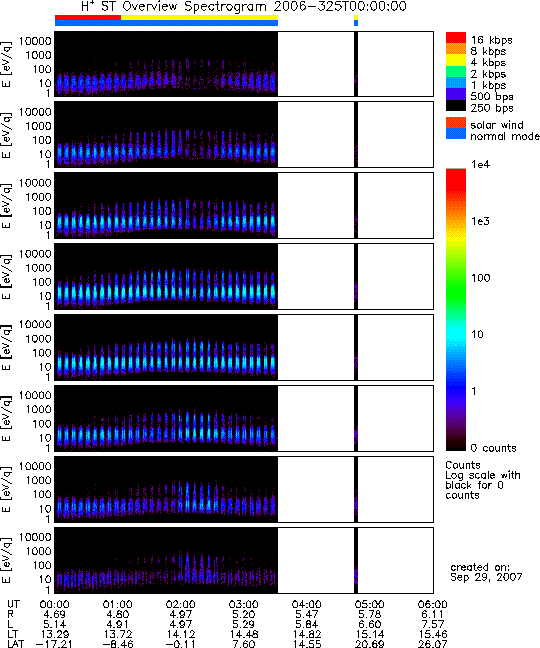Click the R value 6.11
This screenshot has width=540, height=648.
[433, 615]
